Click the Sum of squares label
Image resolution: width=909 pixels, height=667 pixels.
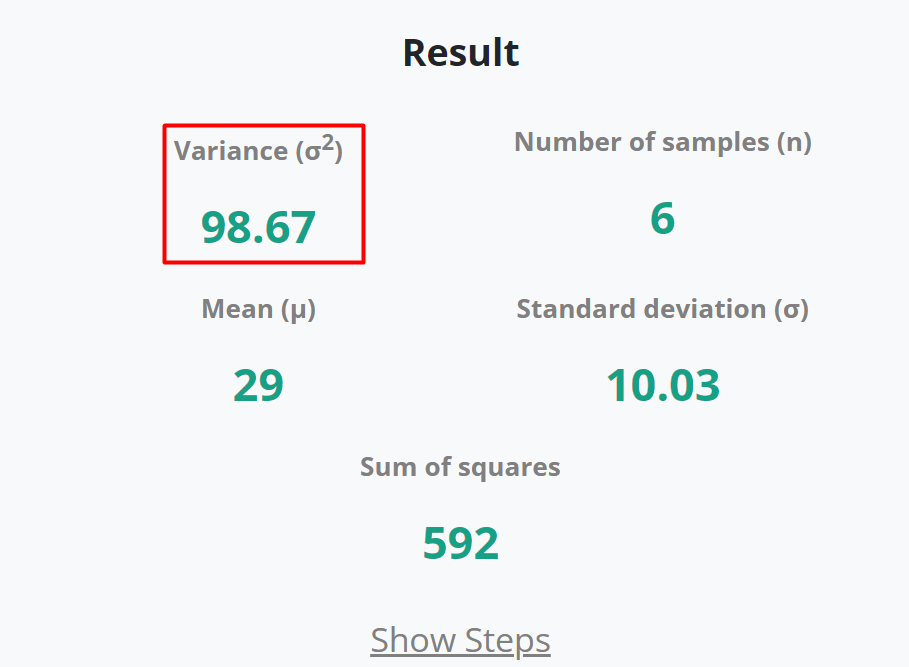coord(460,466)
